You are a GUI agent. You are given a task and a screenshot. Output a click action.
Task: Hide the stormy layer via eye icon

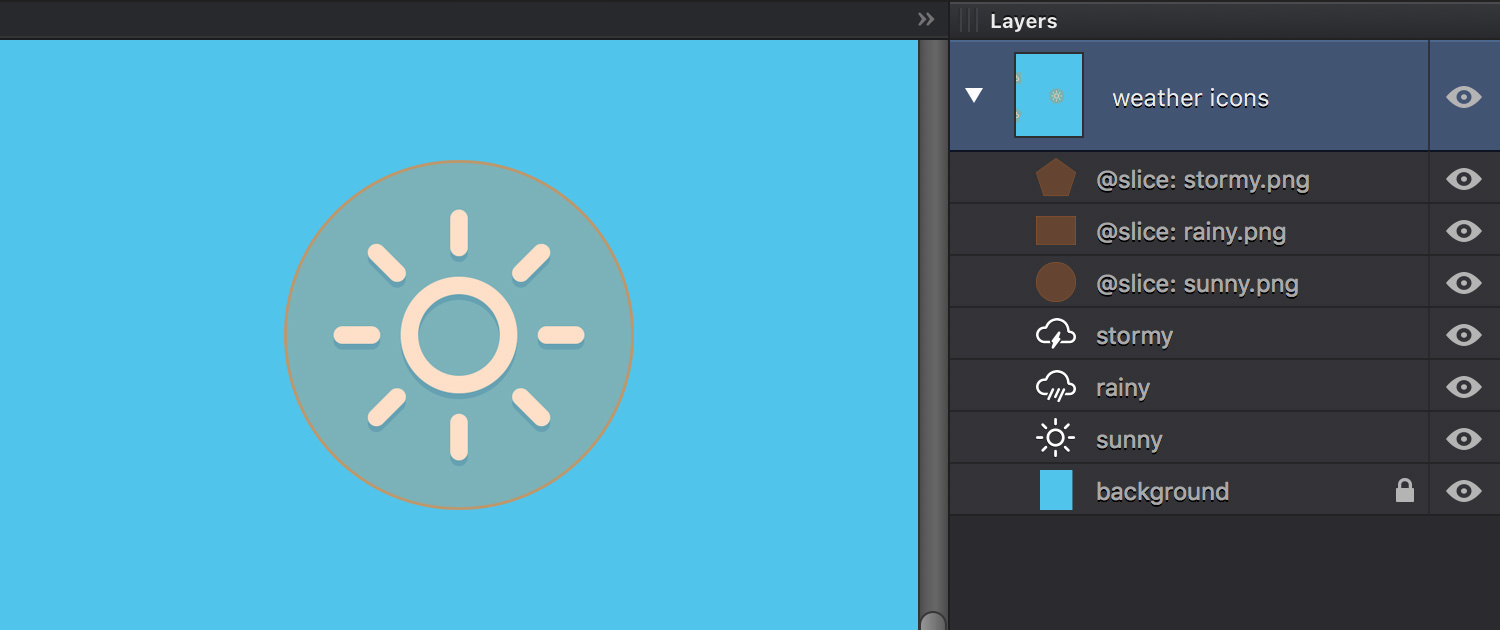click(1464, 335)
